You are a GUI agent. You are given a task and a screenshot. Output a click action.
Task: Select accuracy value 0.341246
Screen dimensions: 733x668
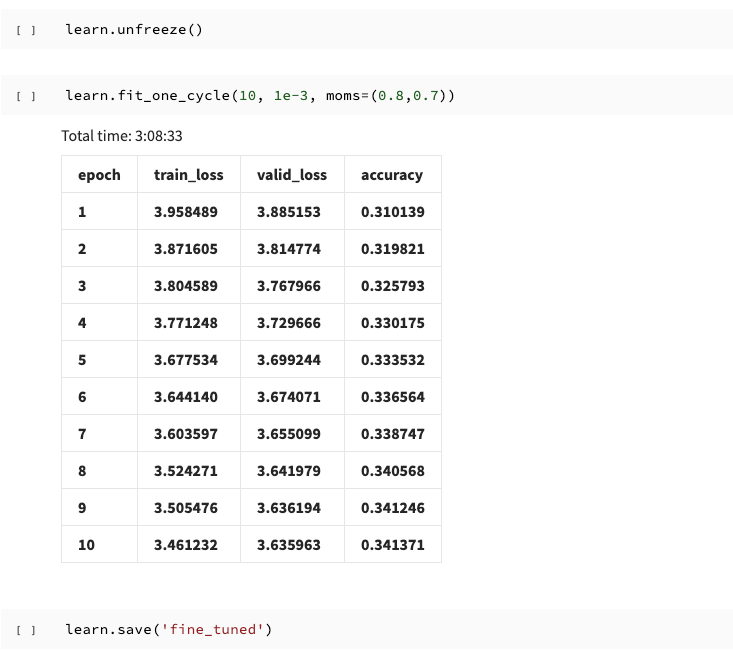393,508
